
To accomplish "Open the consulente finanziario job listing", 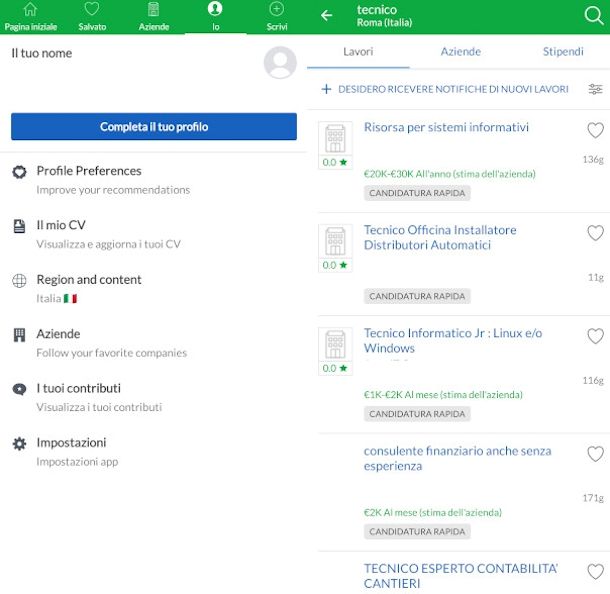I will click(x=457, y=458).
